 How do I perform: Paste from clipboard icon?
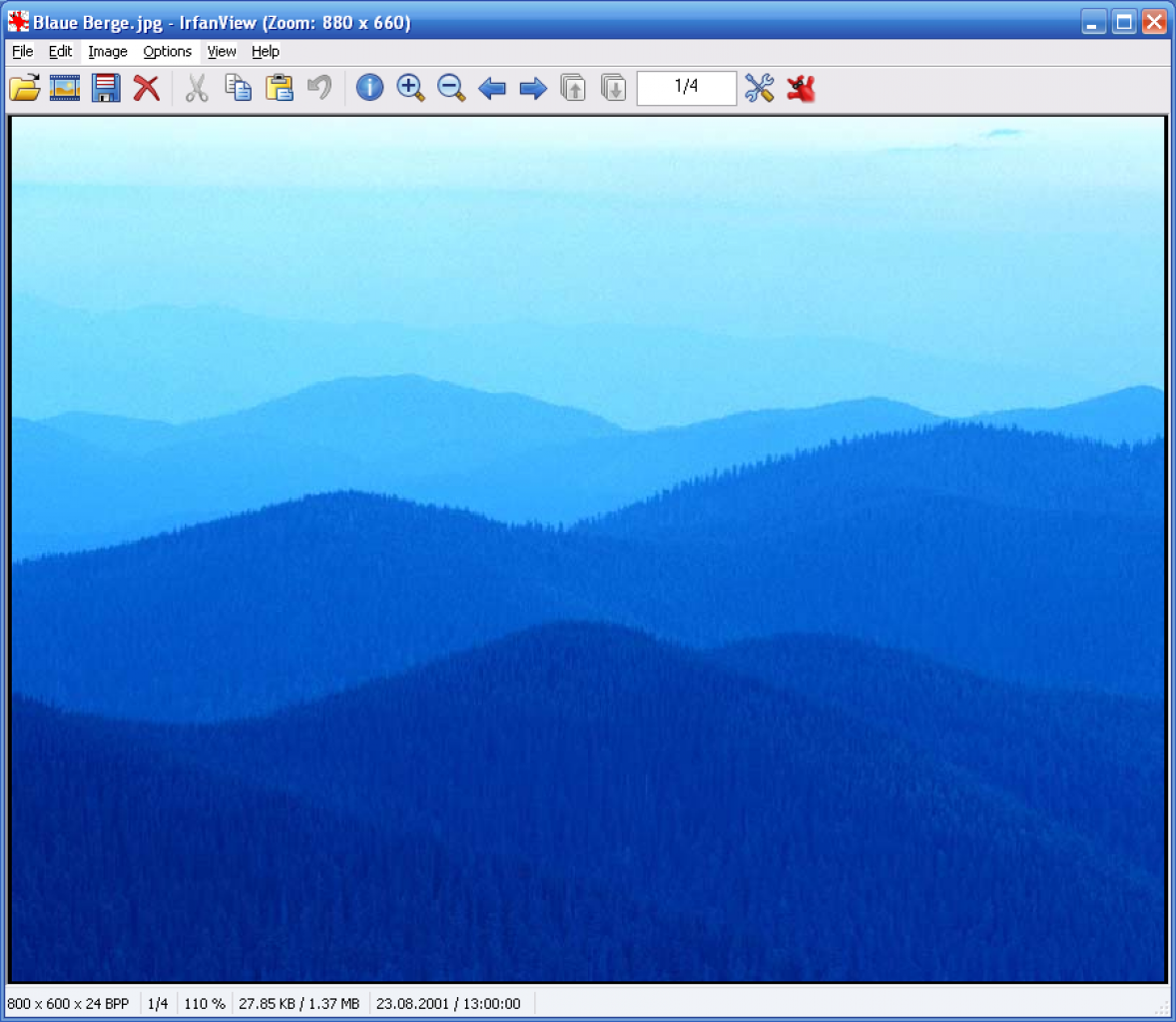pyautogui.click(x=279, y=88)
